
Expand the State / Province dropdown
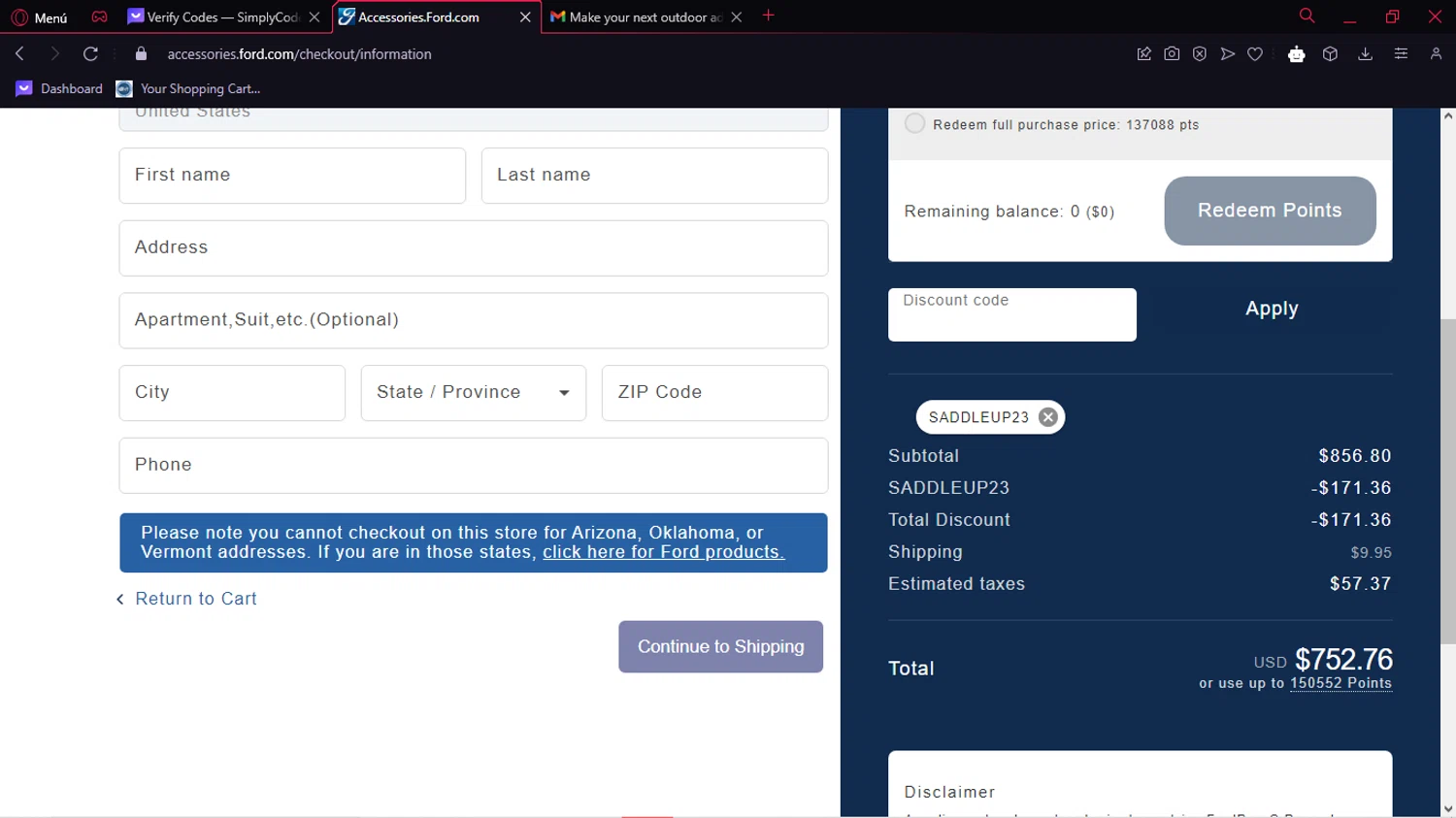(x=474, y=393)
